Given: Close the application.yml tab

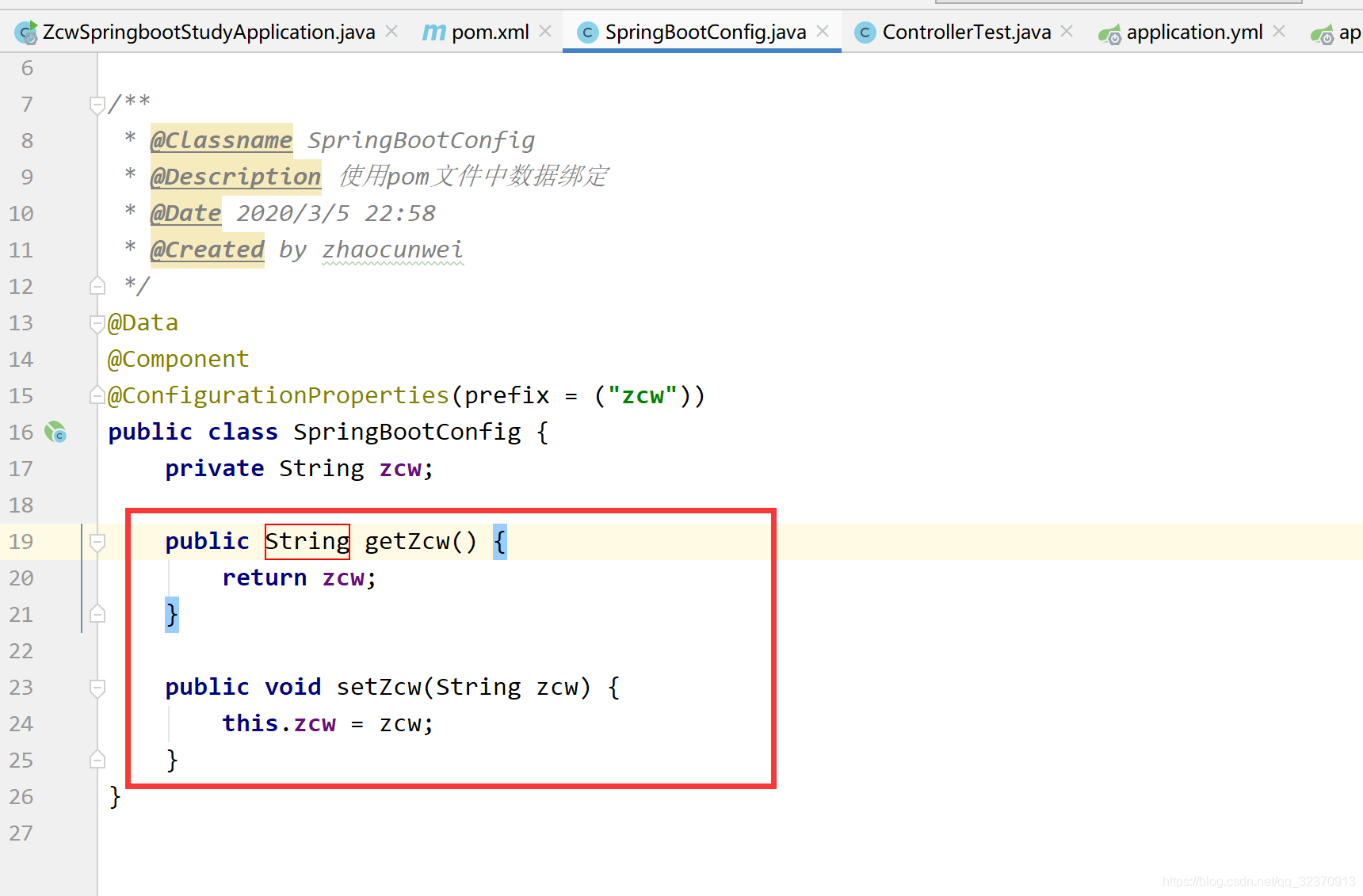Looking at the screenshot, I should [1279, 32].
